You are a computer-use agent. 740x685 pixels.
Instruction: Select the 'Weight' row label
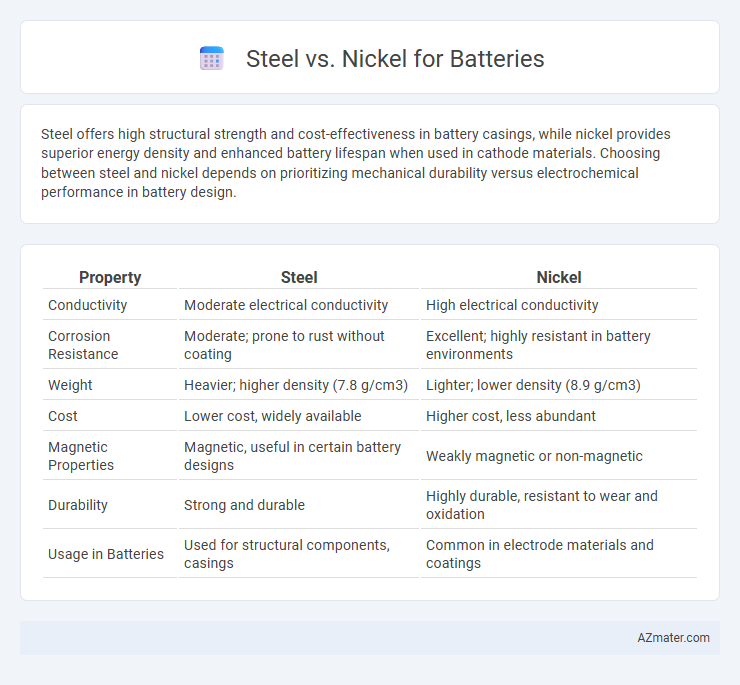click(70, 385)
